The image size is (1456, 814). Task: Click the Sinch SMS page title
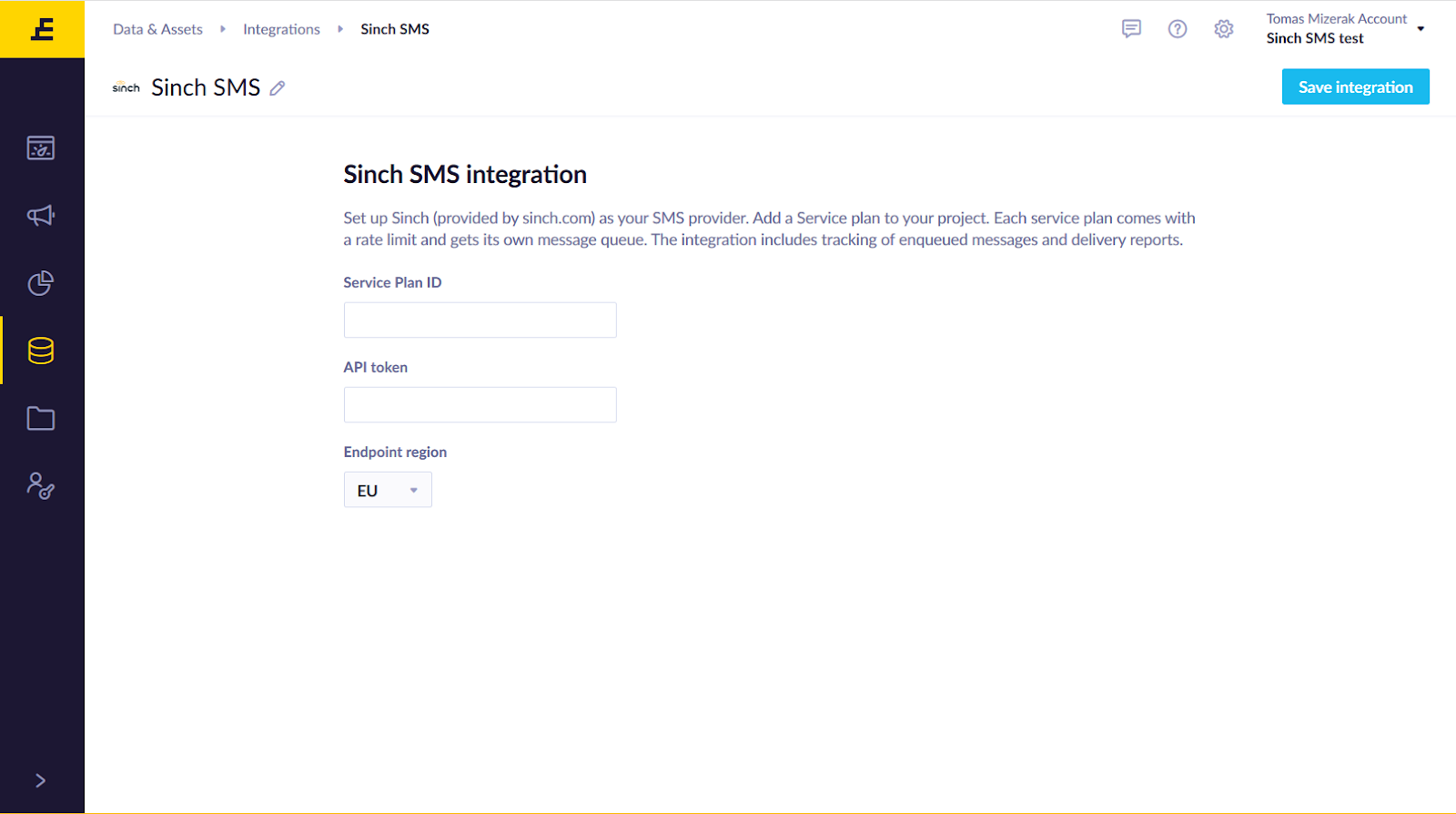[x=206, y=87]
